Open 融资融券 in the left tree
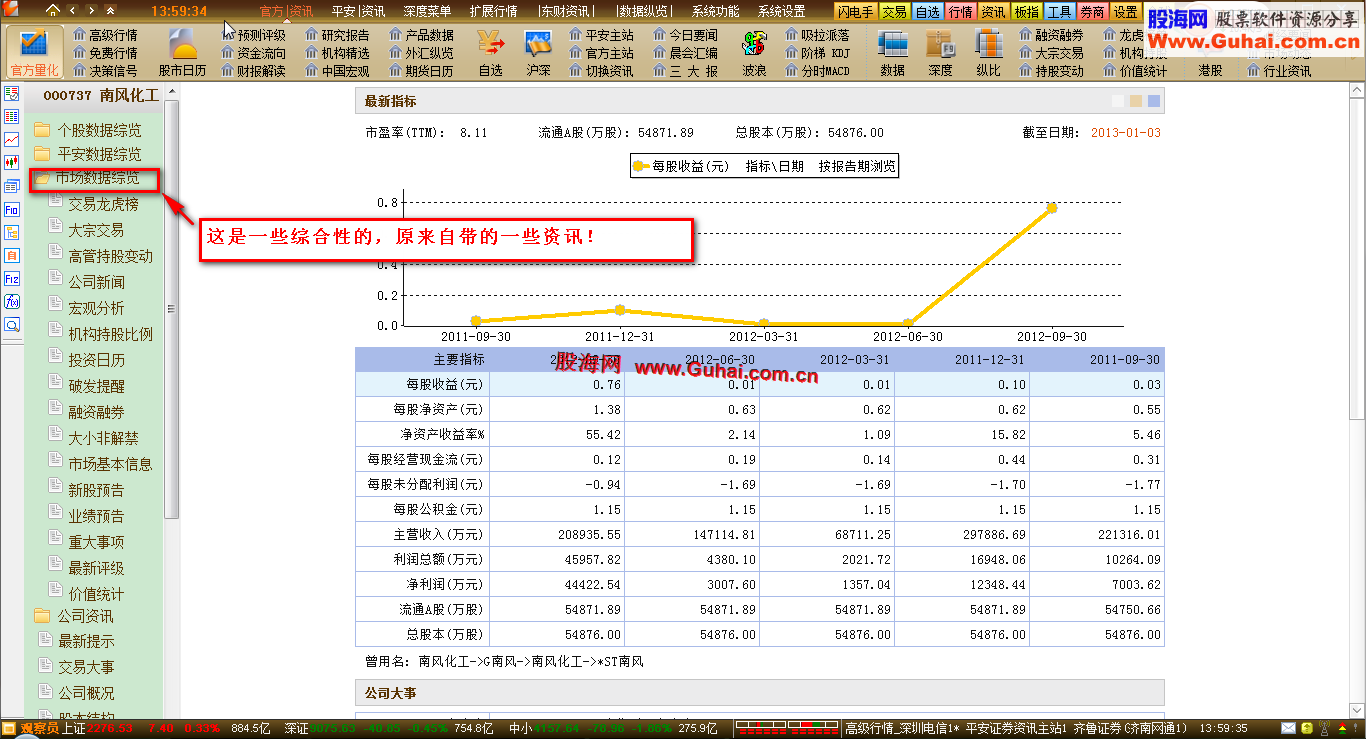Screen dimensions: 1366x739 click(x=87, y=412)
